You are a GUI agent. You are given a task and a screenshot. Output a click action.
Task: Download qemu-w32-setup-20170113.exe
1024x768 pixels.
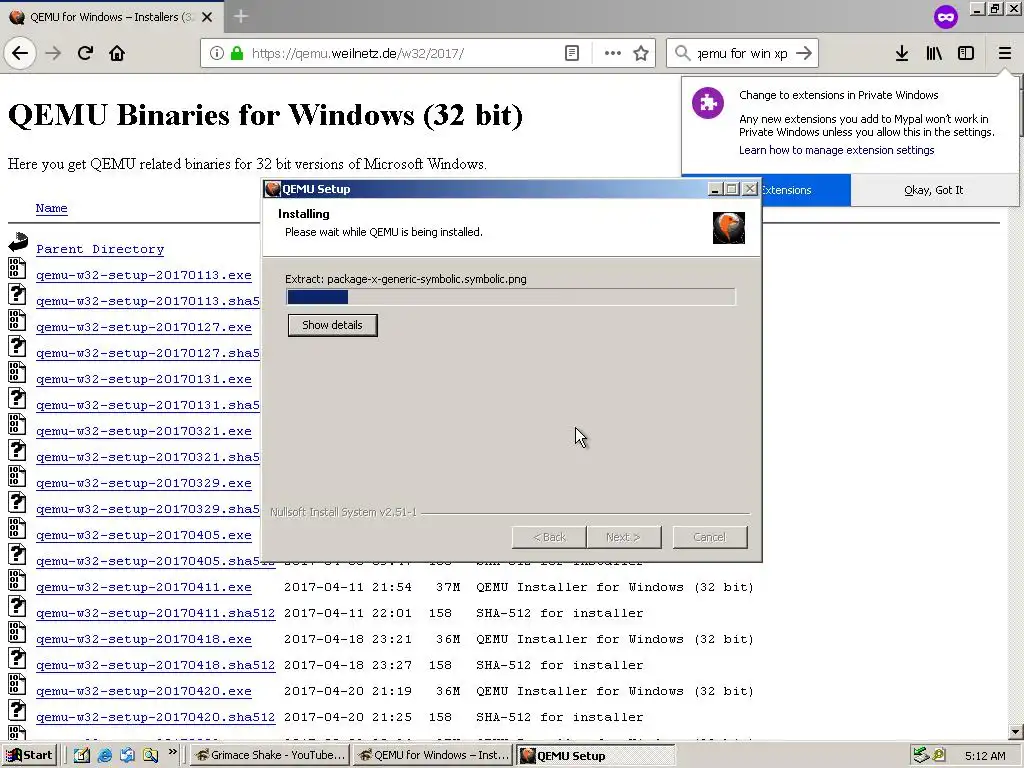144,275
